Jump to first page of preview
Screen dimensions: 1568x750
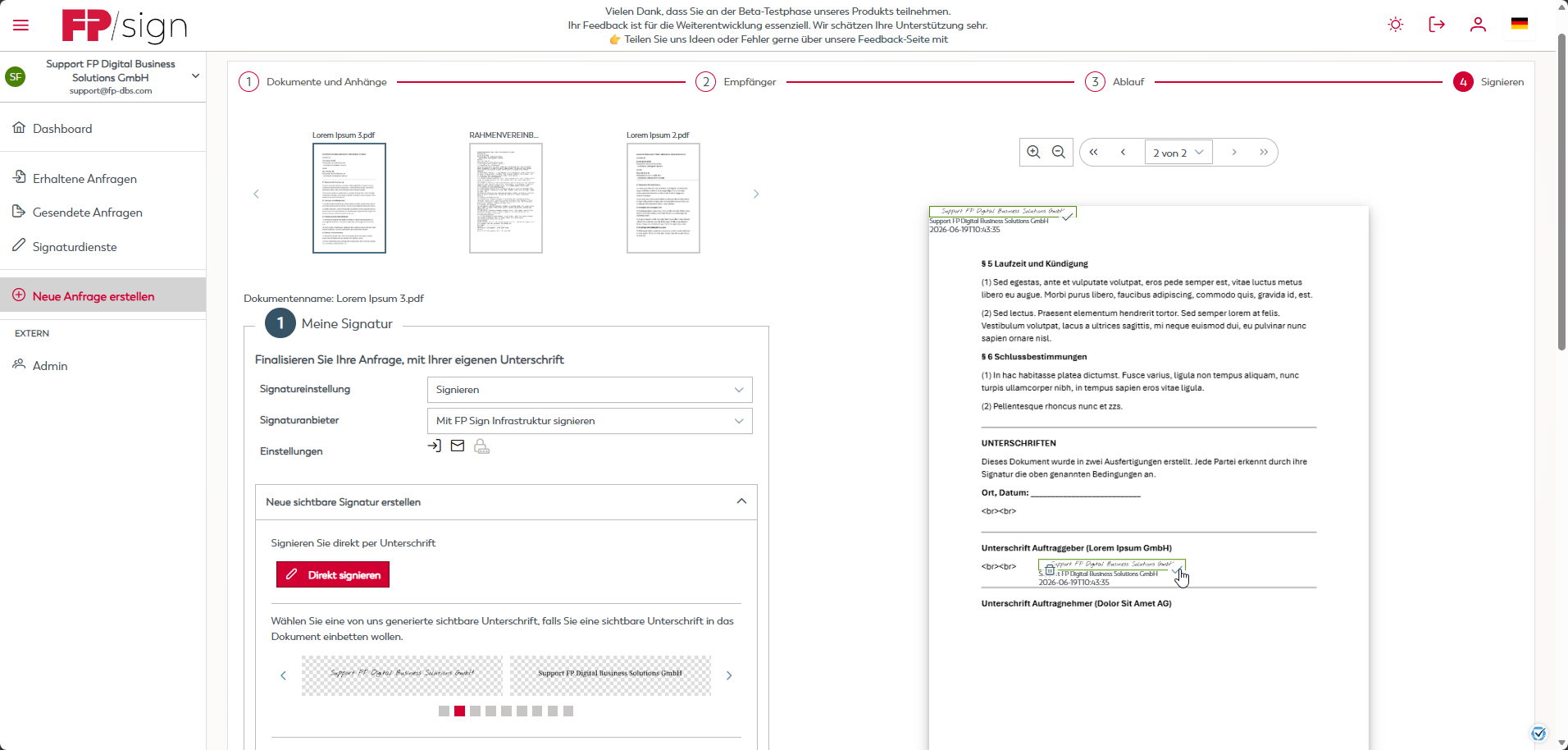(1093, 152)
